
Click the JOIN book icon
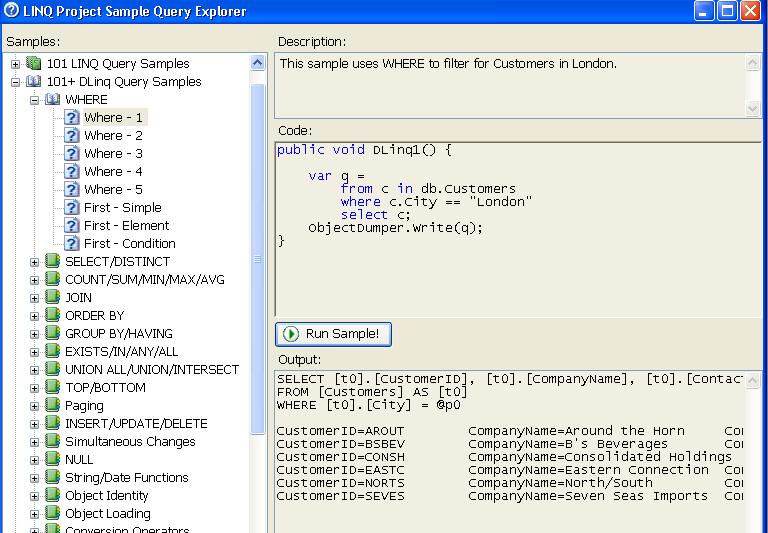point(52,297)
